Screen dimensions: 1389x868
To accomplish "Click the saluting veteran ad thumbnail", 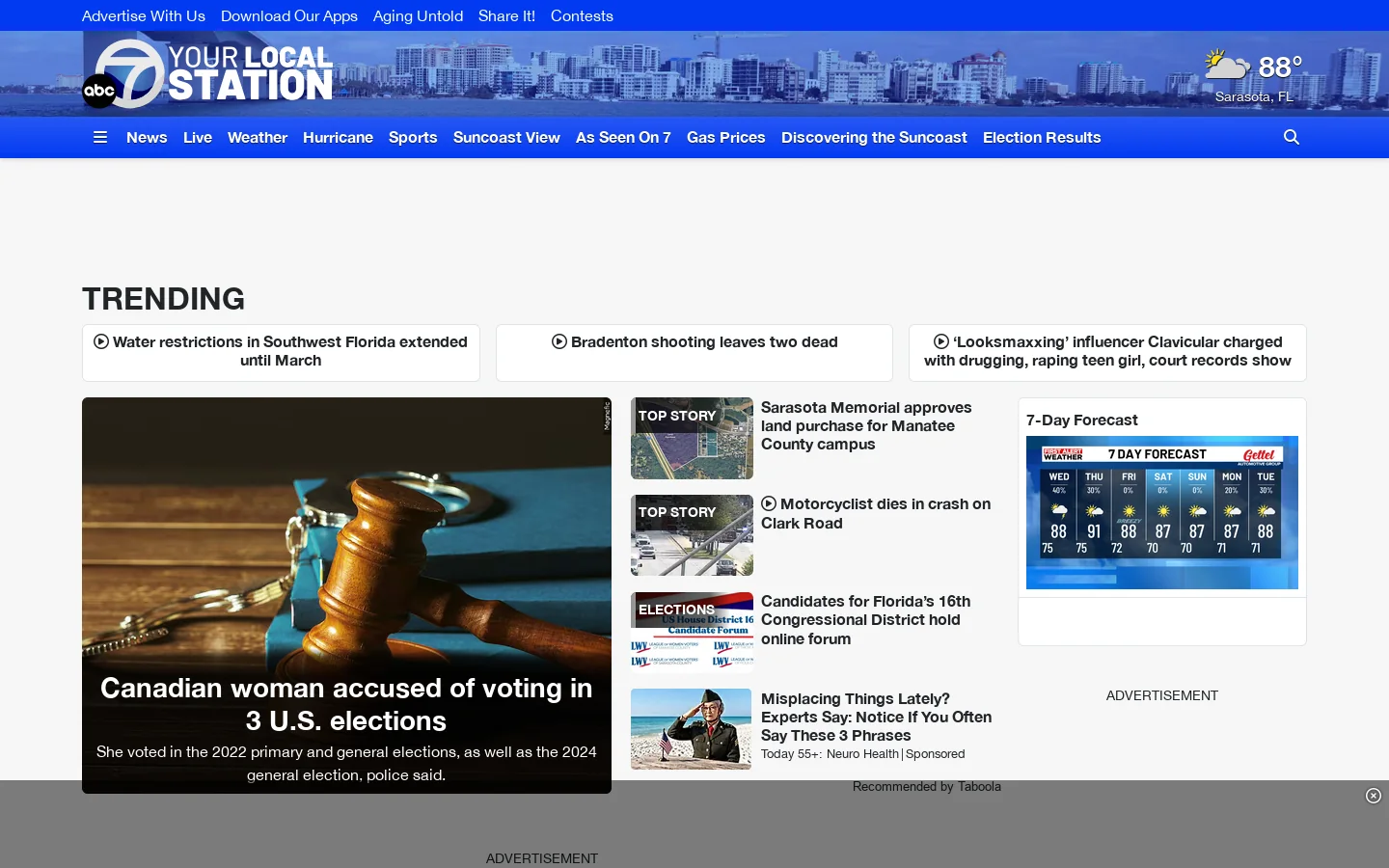I will [692, 729].
